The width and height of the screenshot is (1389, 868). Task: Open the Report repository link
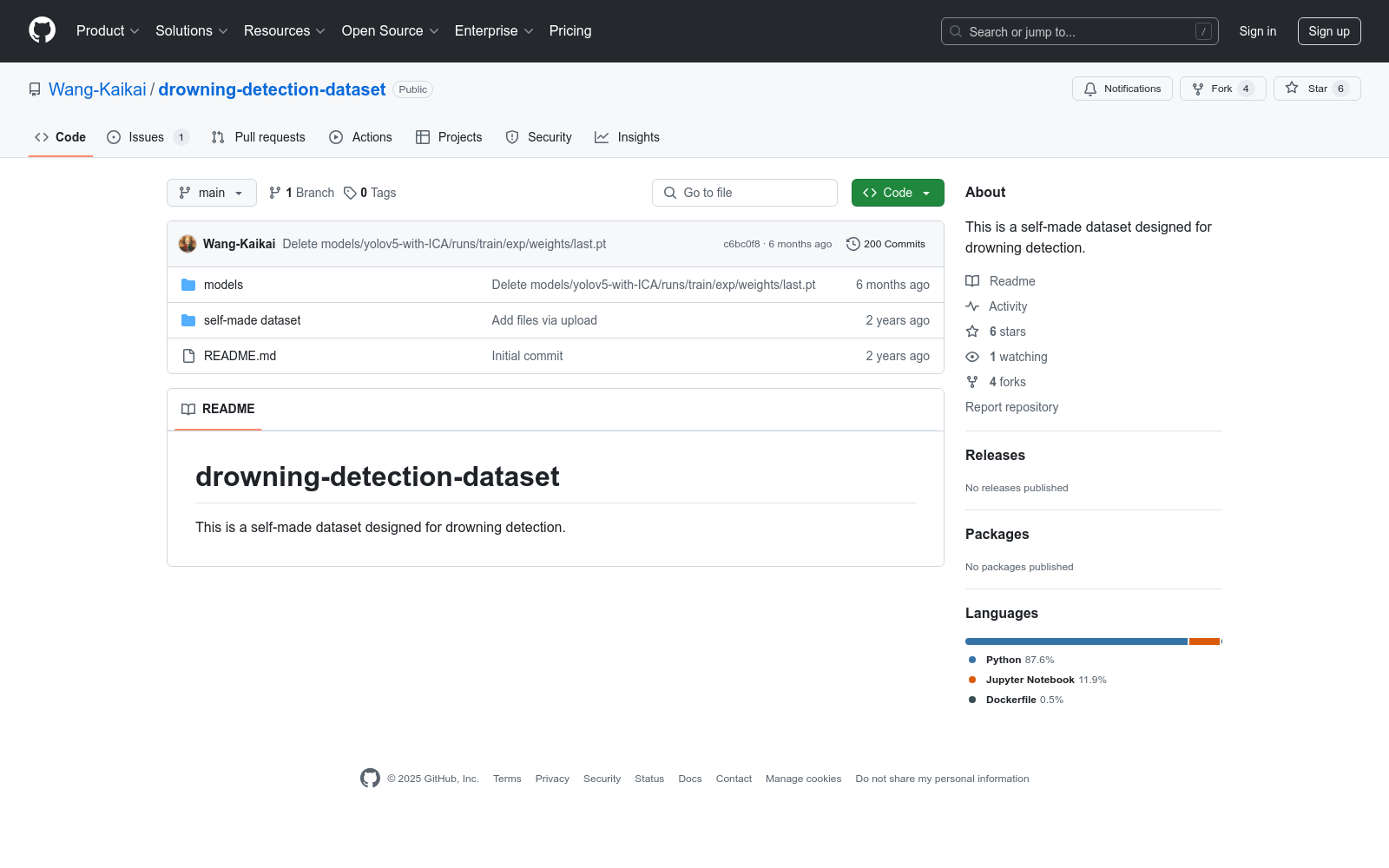(x=1011, y=407)
